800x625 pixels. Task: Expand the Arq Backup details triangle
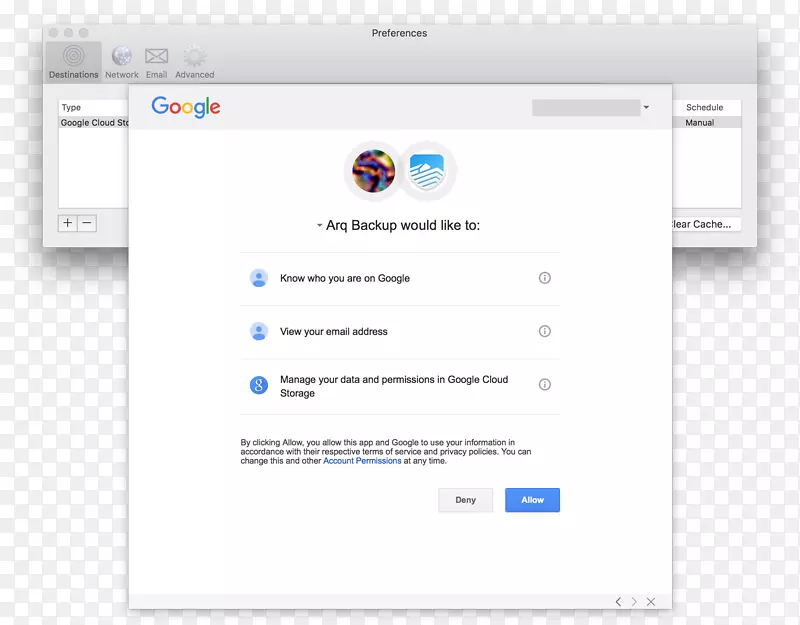point(319,225)
